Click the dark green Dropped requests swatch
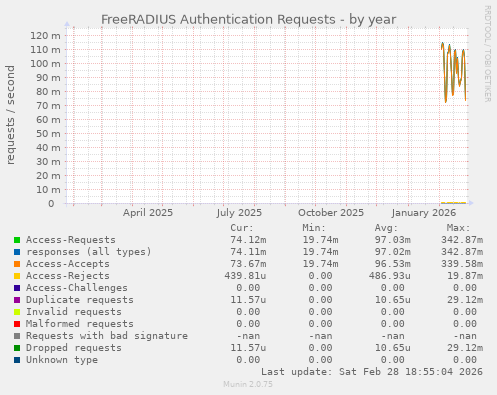Screen dimensions: 497x395 click(17, 348)
